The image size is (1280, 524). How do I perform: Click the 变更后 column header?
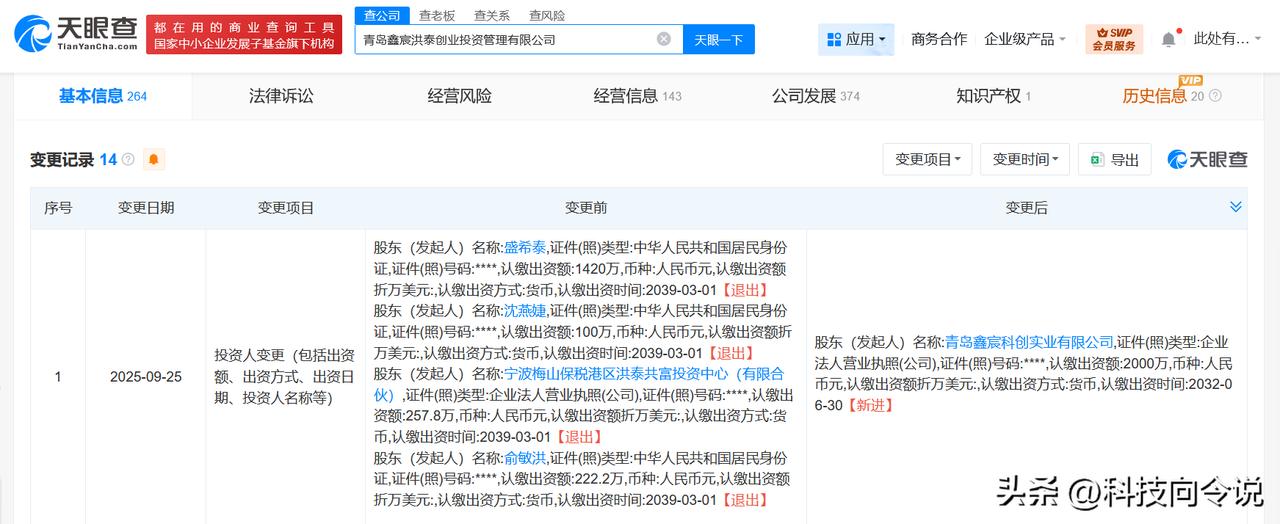[x=1027, y=207]
